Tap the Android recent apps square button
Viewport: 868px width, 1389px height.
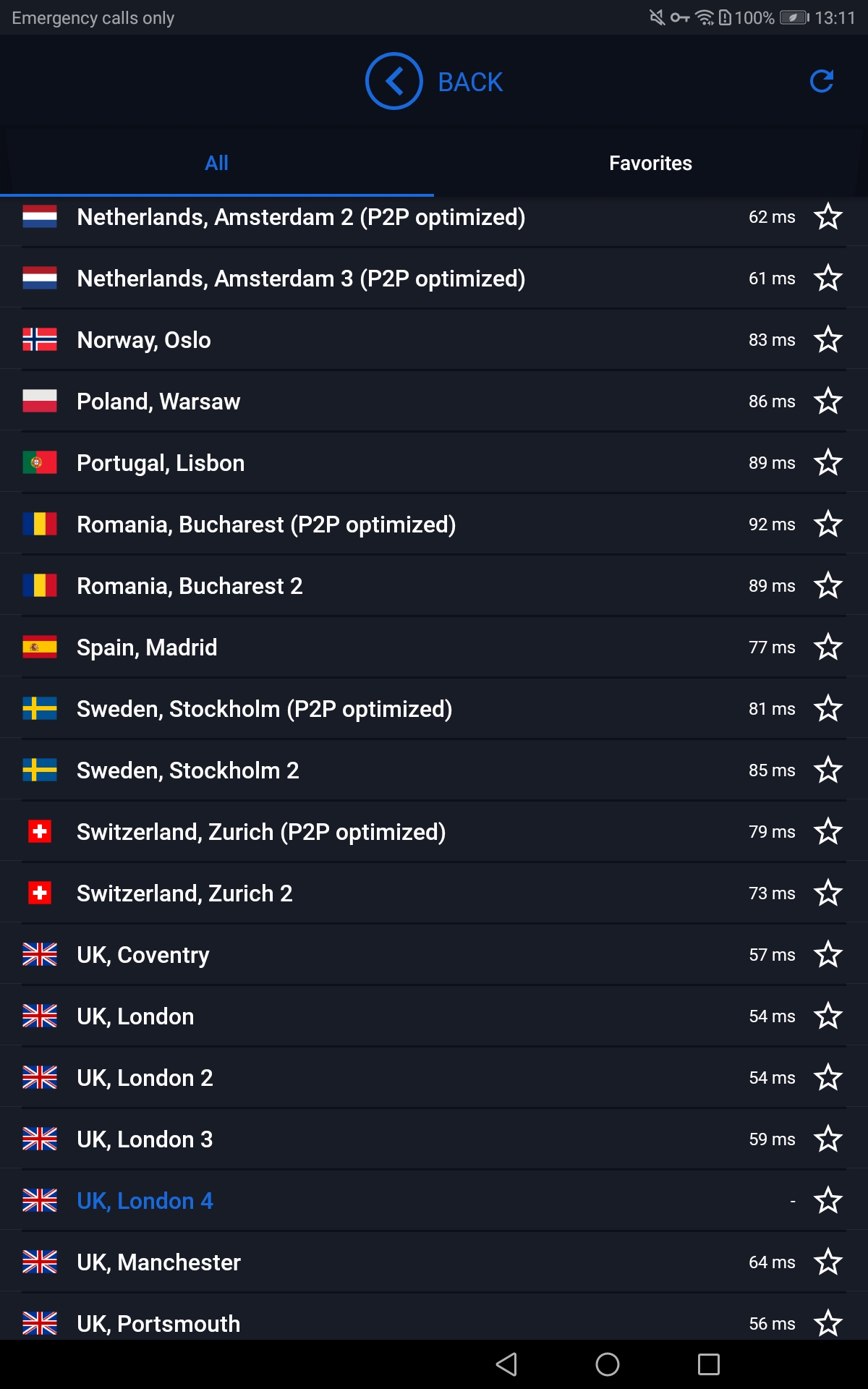tap(709, 1364)
